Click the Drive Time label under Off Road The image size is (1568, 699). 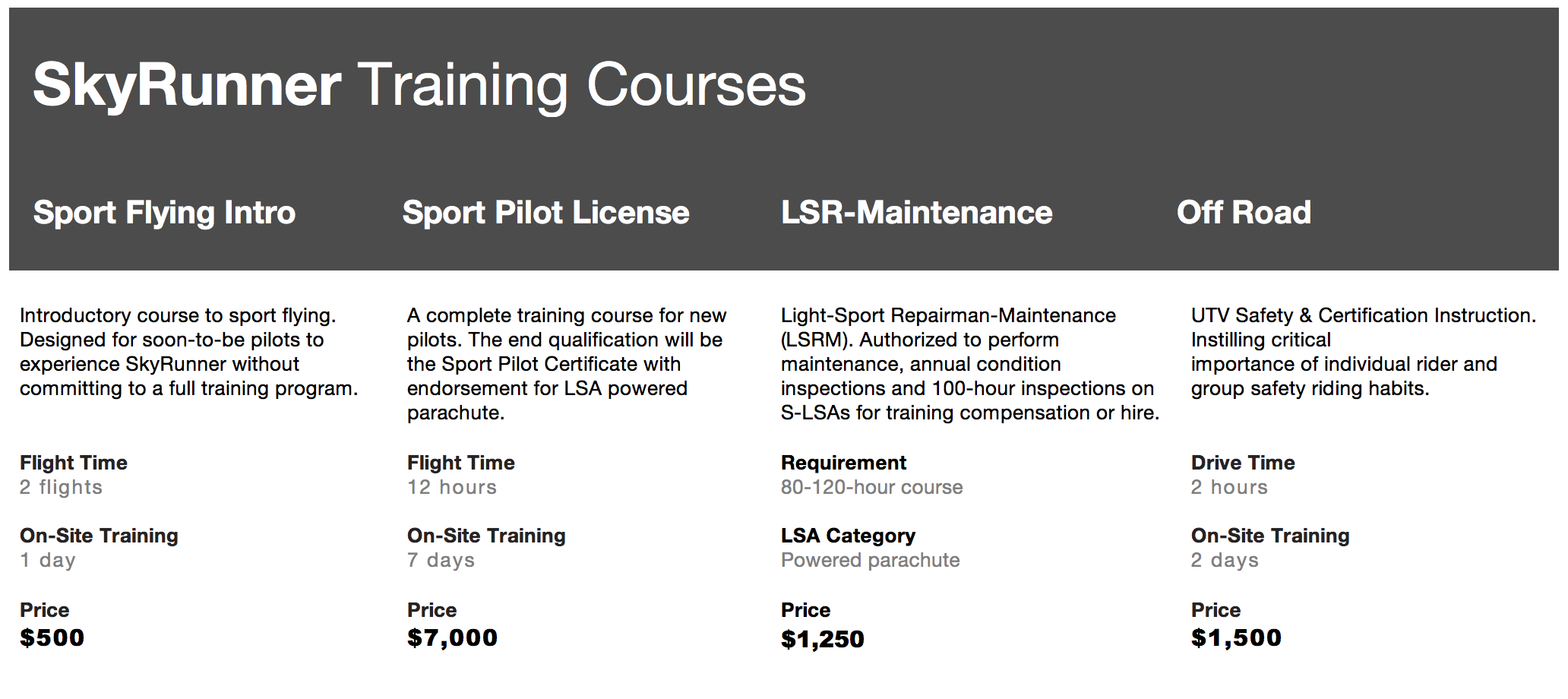[1243, 463]
